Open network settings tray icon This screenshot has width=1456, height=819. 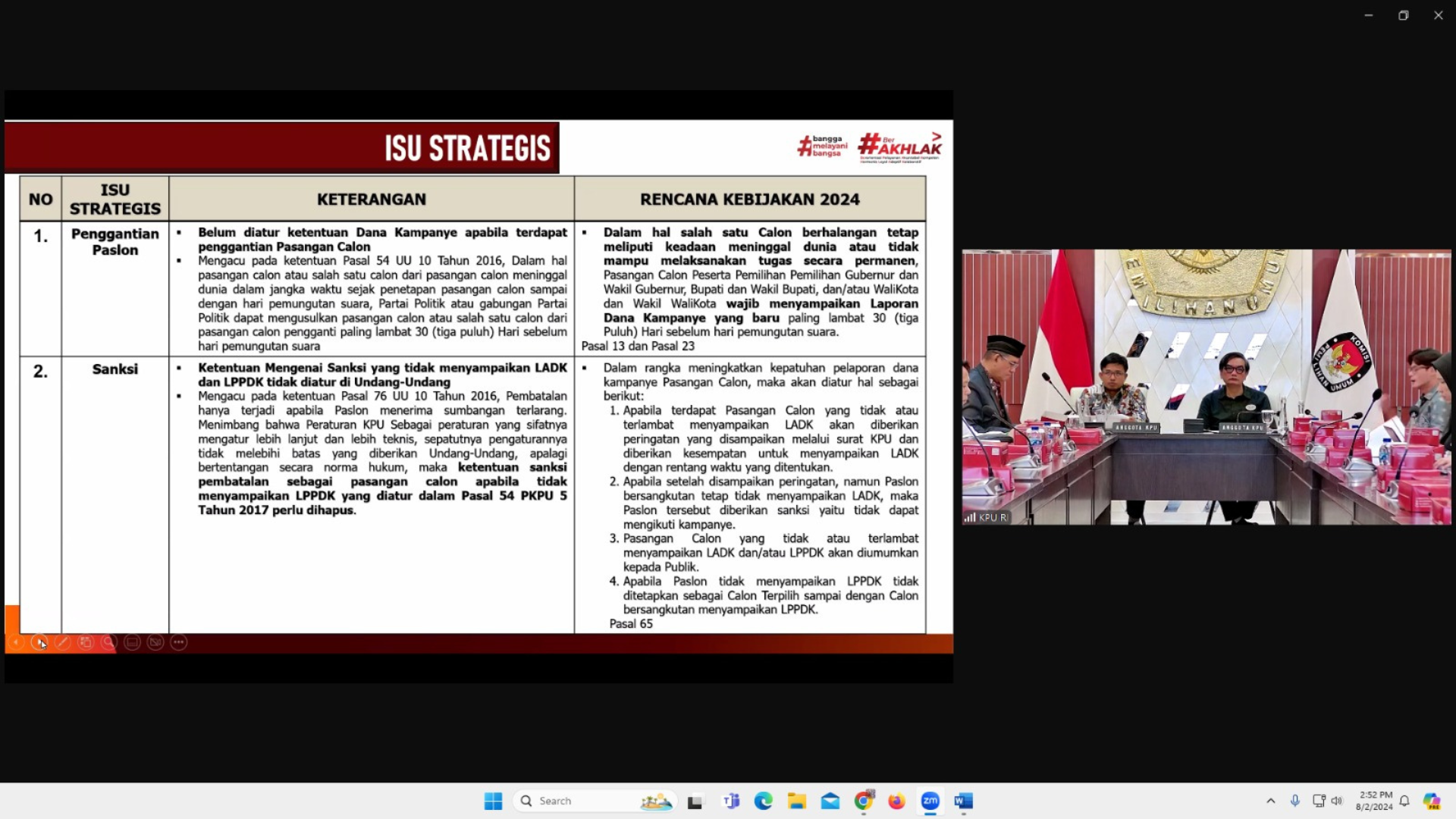click(x=1319, y=801)
